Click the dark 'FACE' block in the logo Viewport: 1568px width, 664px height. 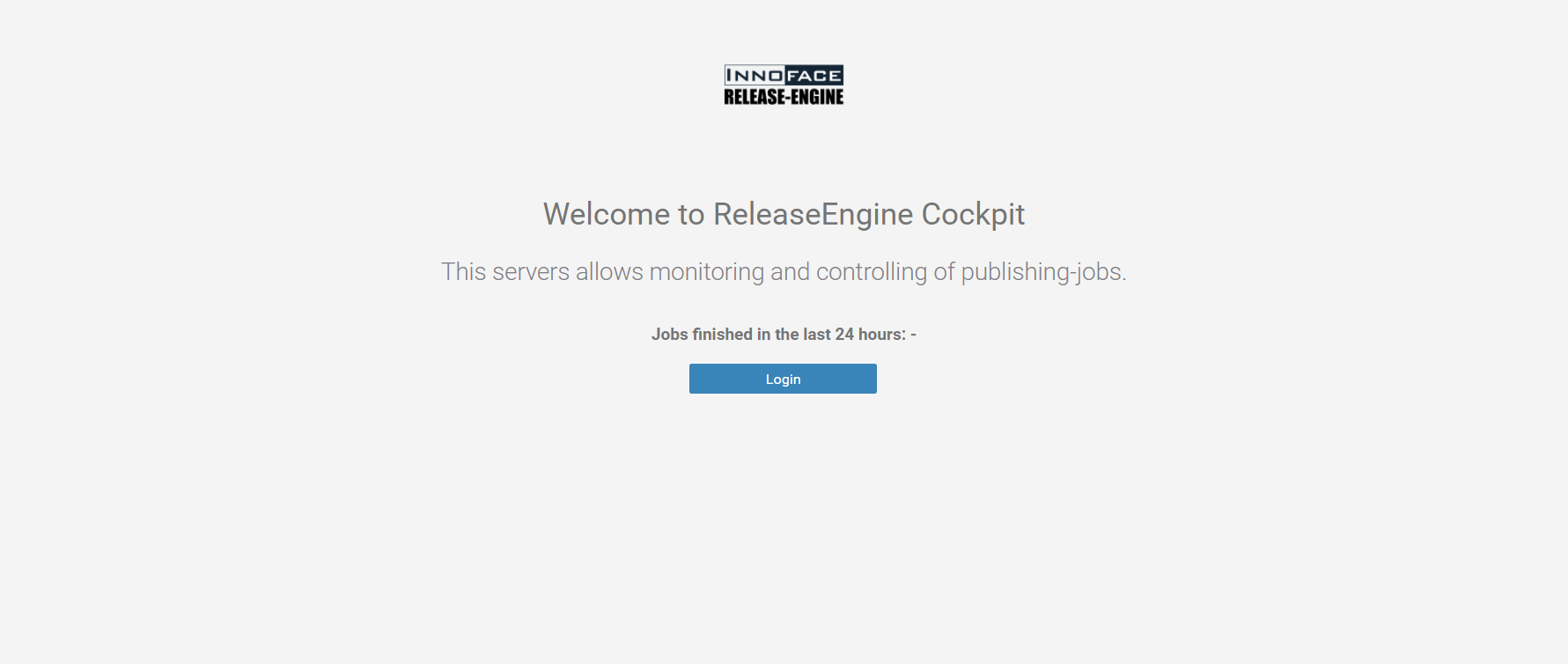[813, 76]
